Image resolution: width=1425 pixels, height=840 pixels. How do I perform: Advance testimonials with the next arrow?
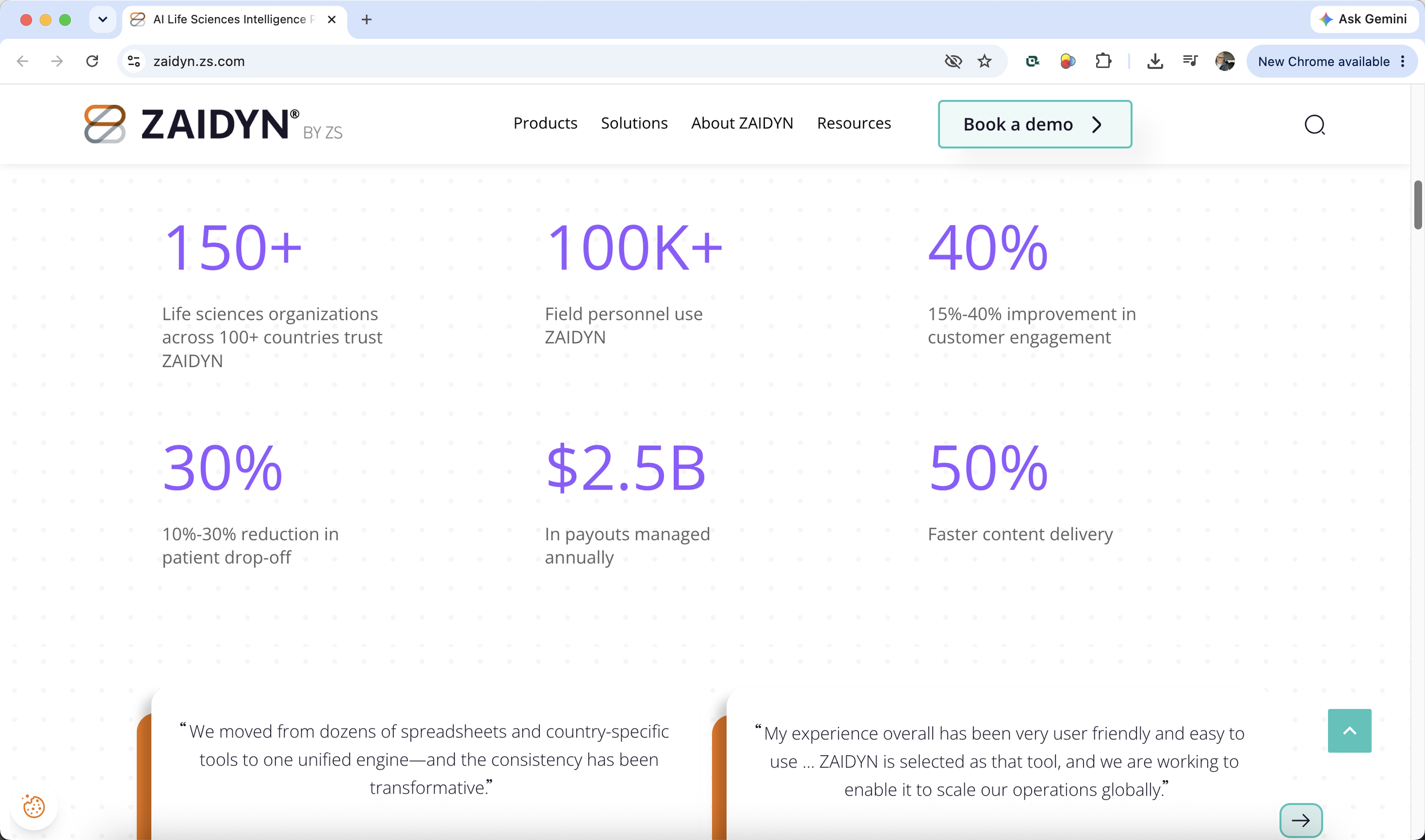coord(1301,820)
